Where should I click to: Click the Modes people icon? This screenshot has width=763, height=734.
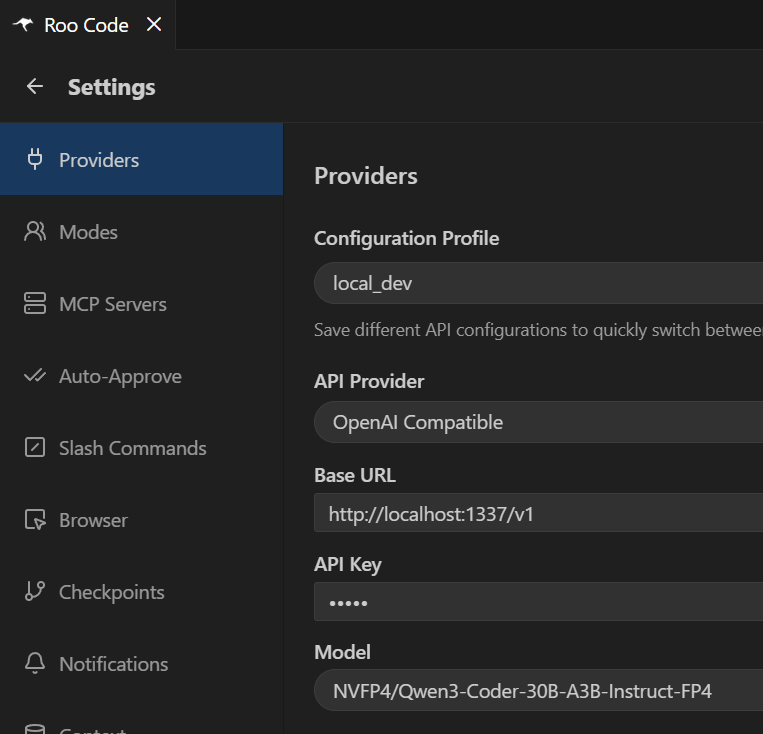[35, 232]
